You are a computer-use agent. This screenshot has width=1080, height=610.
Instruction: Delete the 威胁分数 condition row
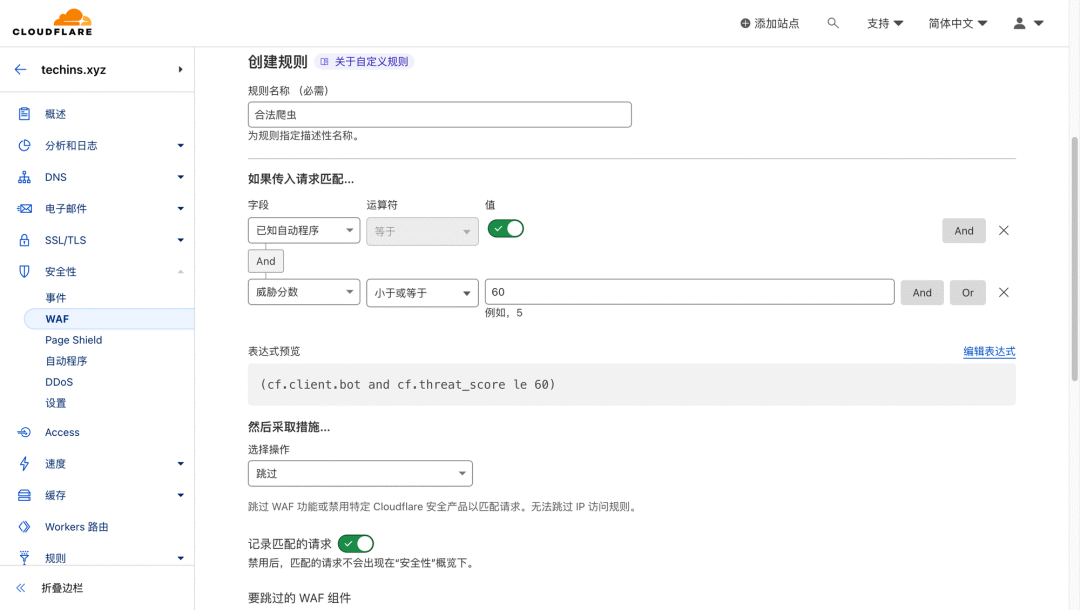coord(1004,293)
